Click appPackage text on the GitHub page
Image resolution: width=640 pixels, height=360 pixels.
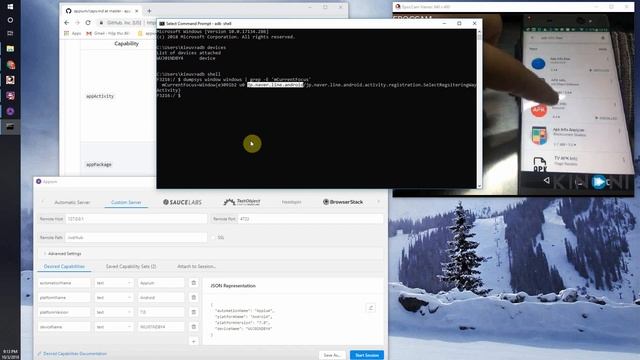coord(99,164)
